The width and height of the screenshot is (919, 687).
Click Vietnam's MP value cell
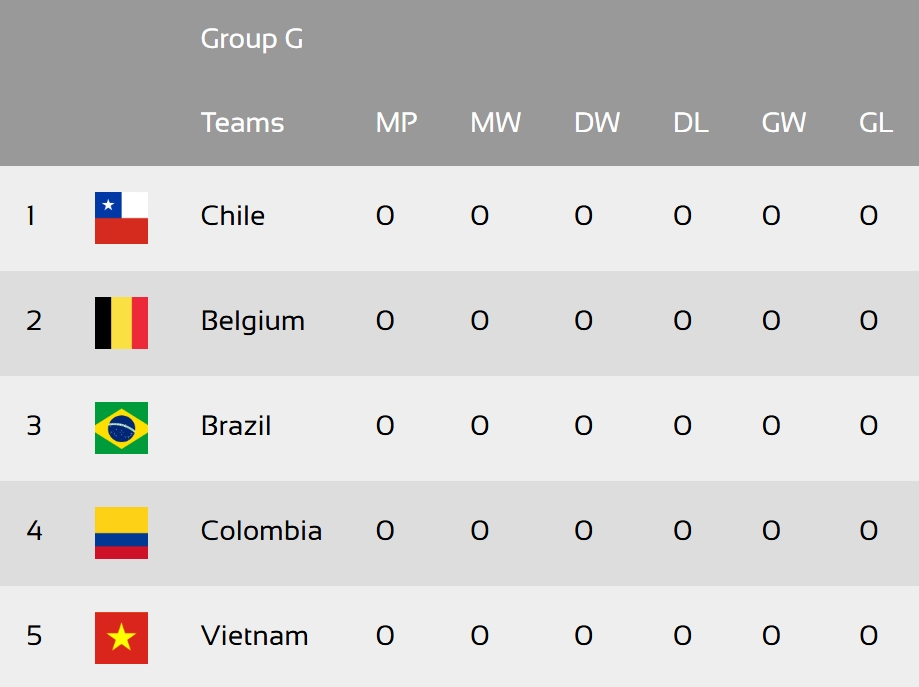point(385,636)
